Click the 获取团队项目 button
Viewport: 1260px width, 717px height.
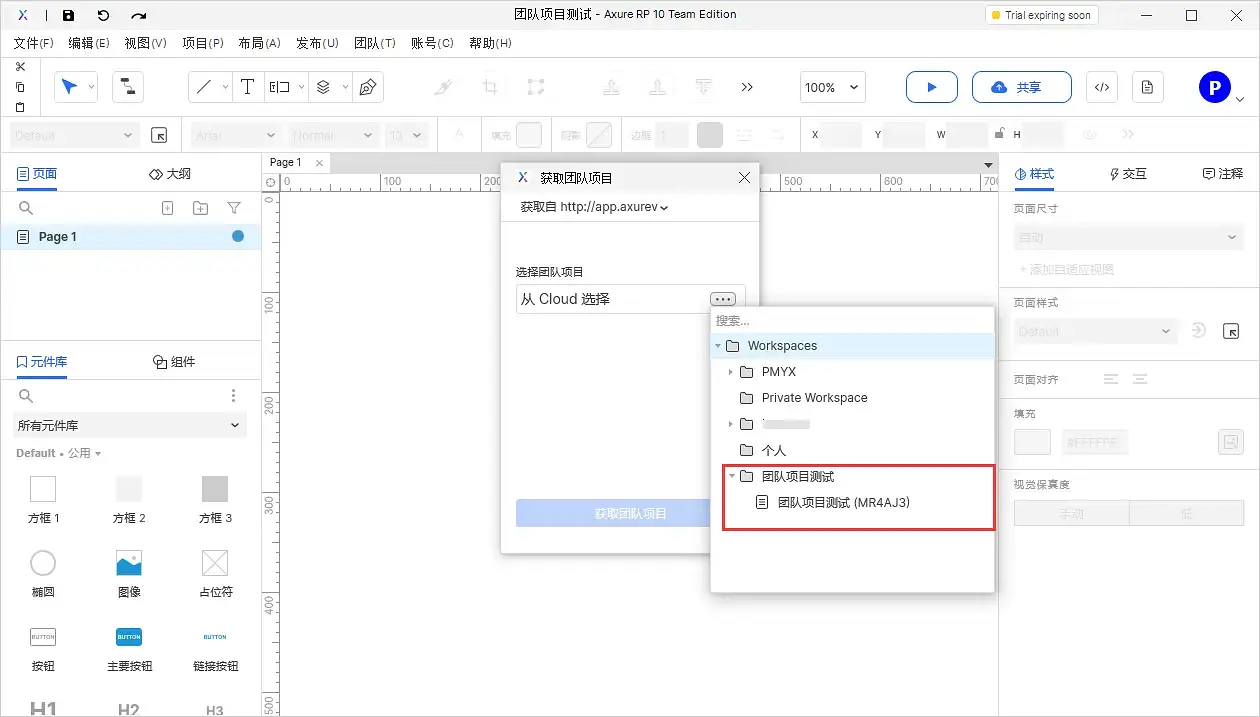[614, 512]
